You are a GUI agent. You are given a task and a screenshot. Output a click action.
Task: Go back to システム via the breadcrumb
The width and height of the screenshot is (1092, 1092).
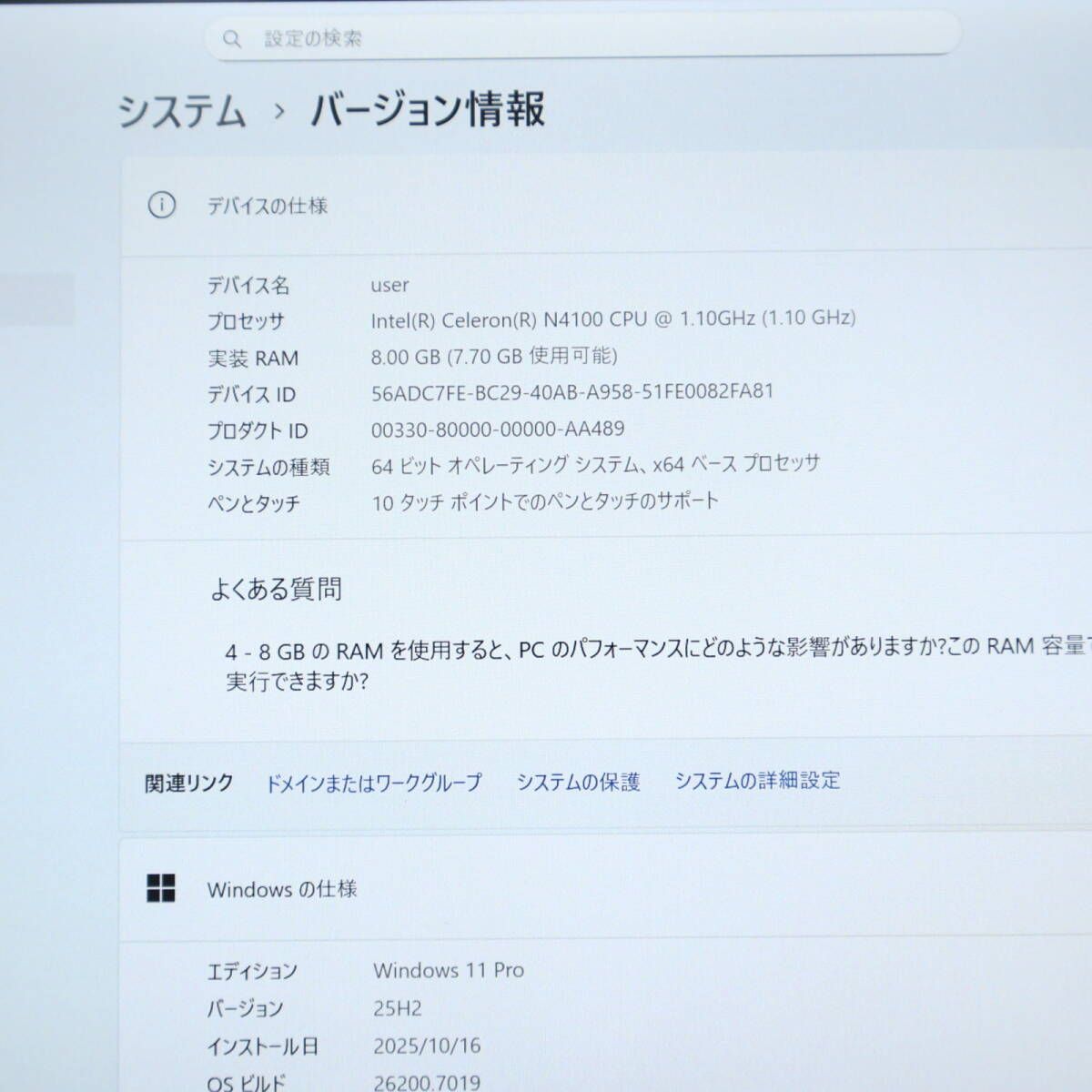click(182, 112)
